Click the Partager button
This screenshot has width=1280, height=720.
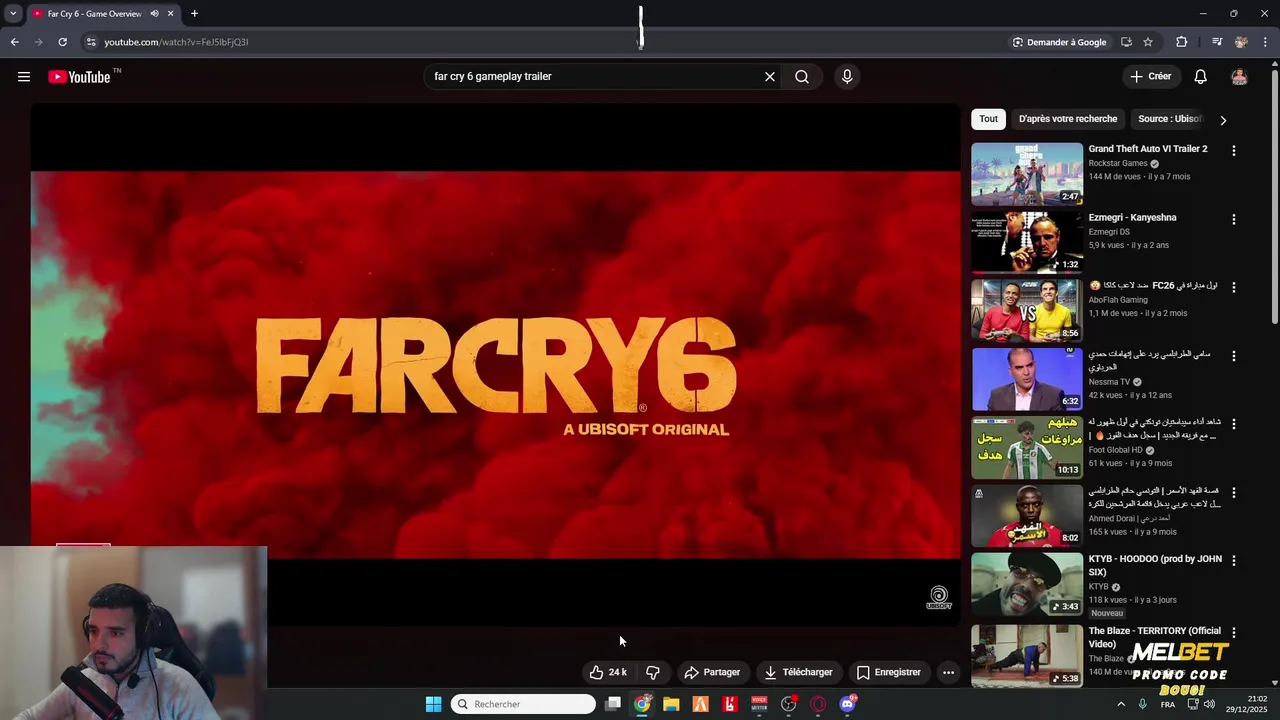point(712,672)
